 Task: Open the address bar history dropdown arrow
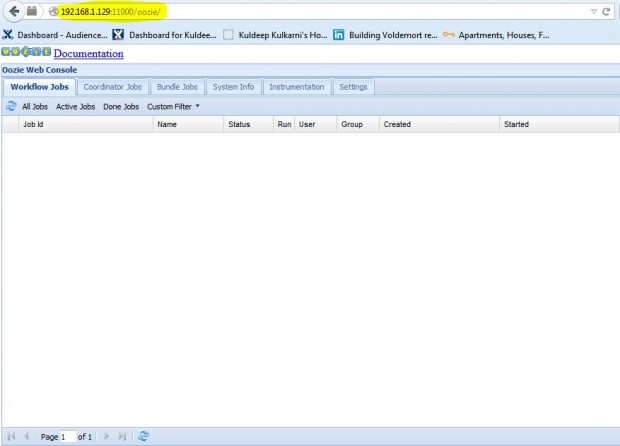point(594,11)
